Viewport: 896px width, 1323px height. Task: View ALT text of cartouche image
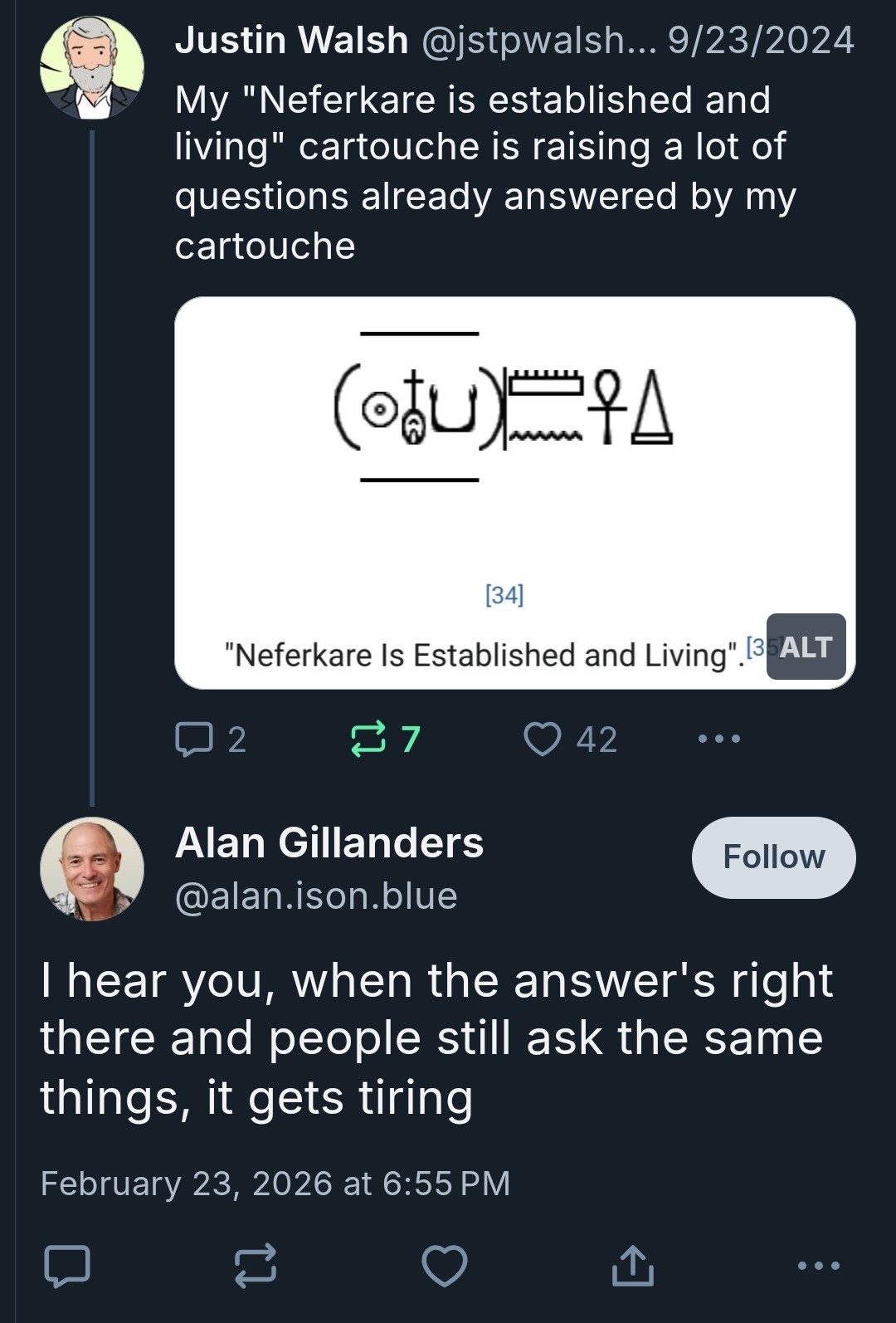806,647
